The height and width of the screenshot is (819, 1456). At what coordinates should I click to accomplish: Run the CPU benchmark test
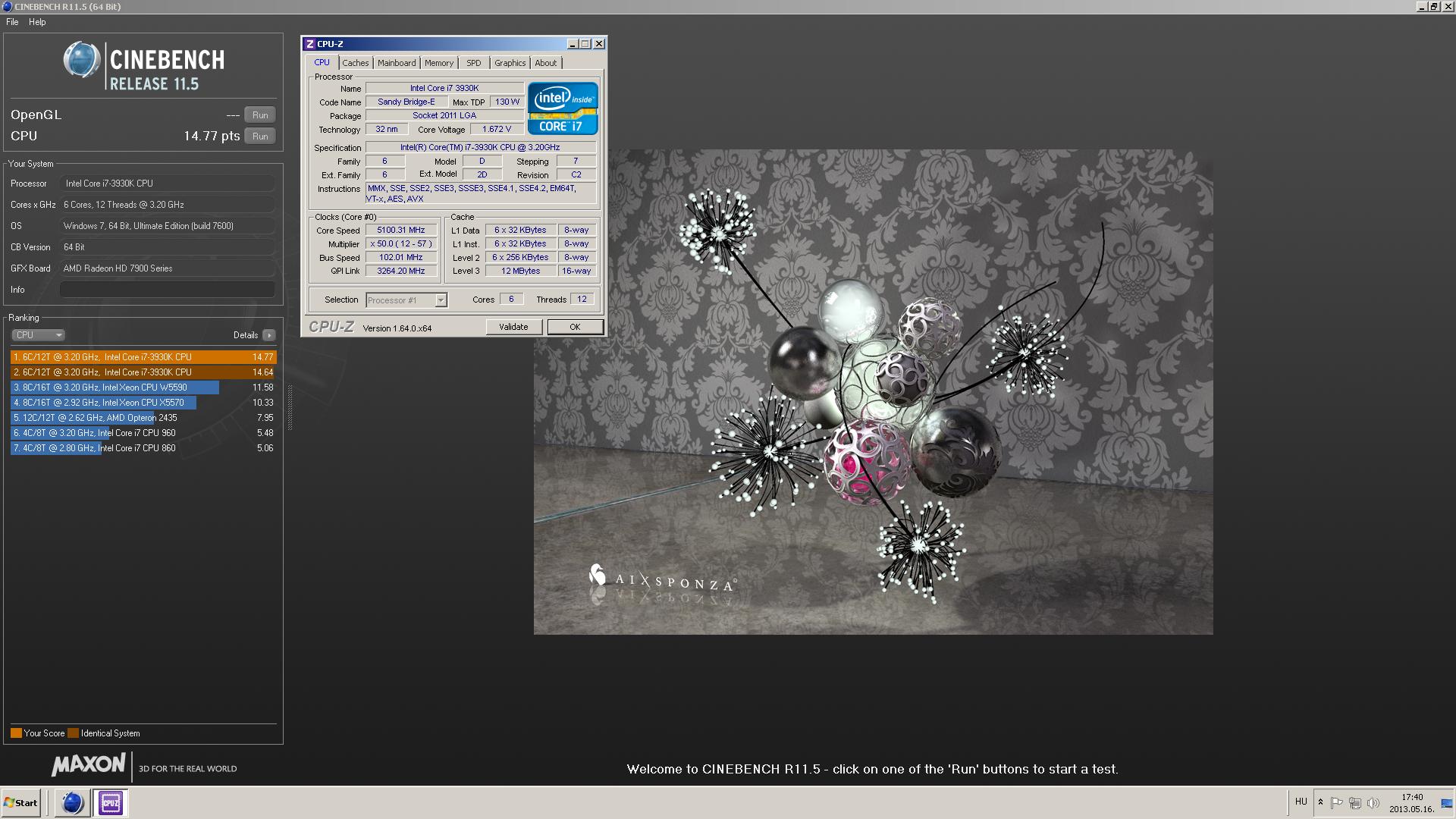tap(260, 136)
